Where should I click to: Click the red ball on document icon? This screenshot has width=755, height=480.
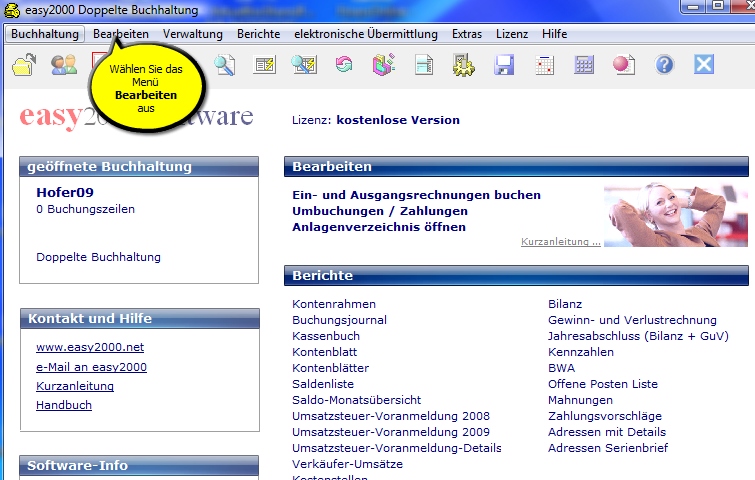click(x=624, y=65)
